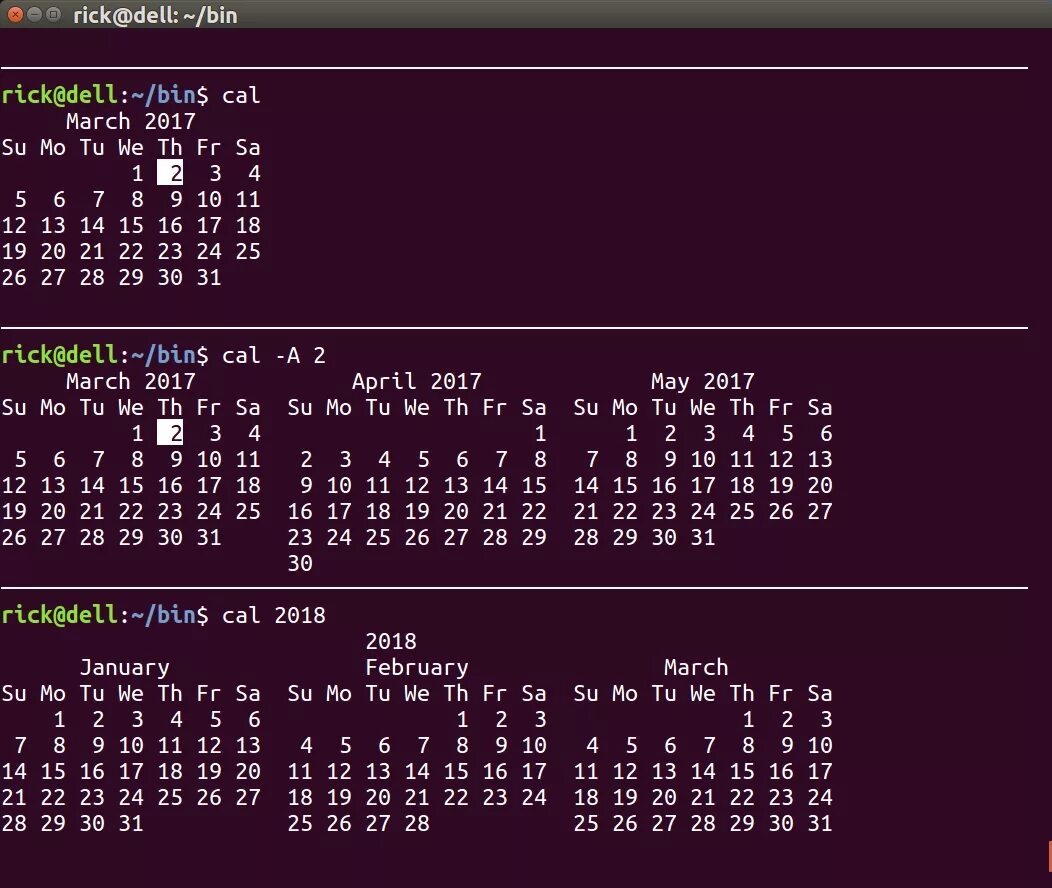Image resolution: width=1052 pixels, height=888 pixels.
Task: Click day 31 in May 2017
Action: (702, 537)
